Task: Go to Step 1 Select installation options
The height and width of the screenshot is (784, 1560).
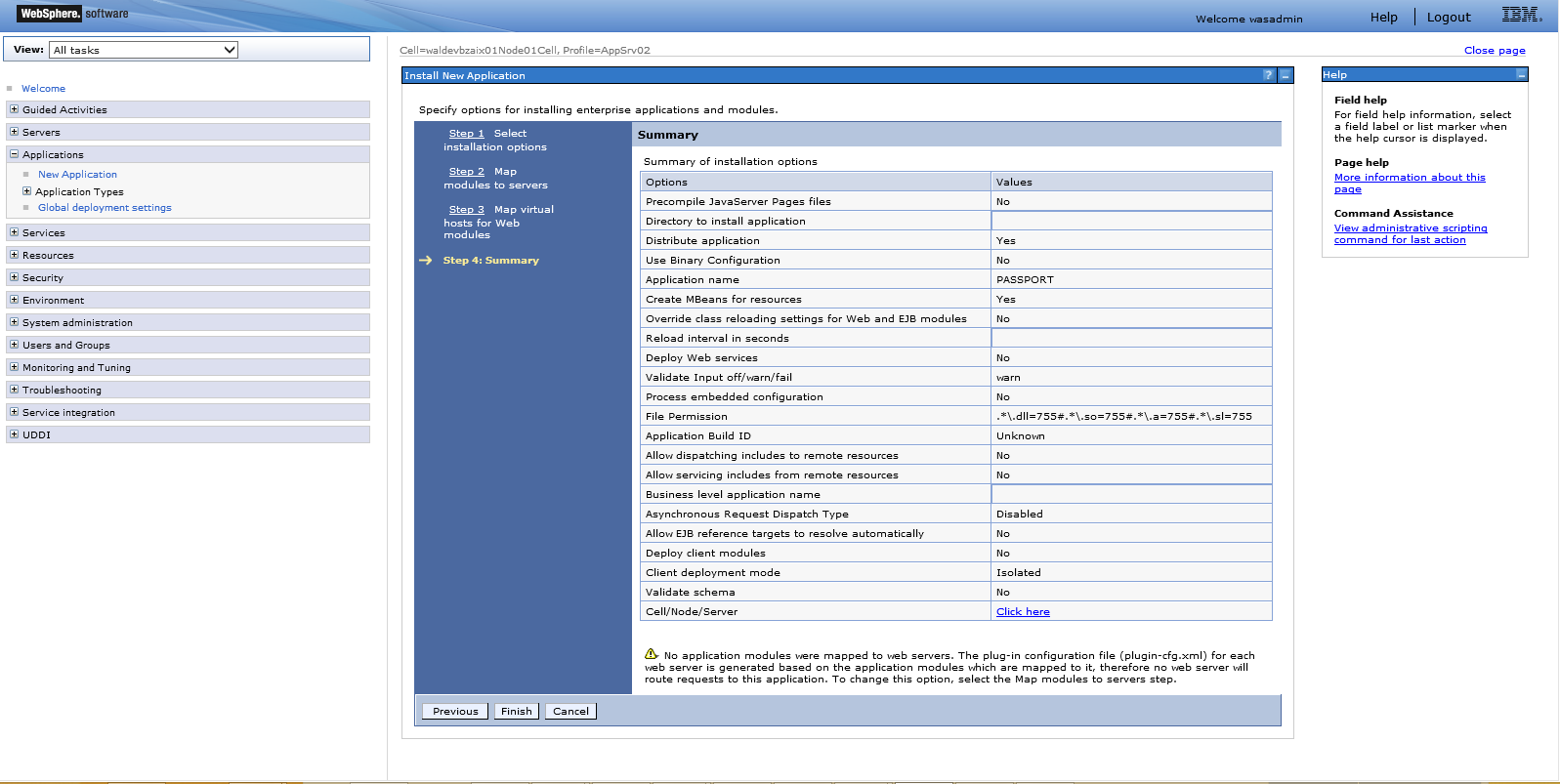Action: [466, 134]
